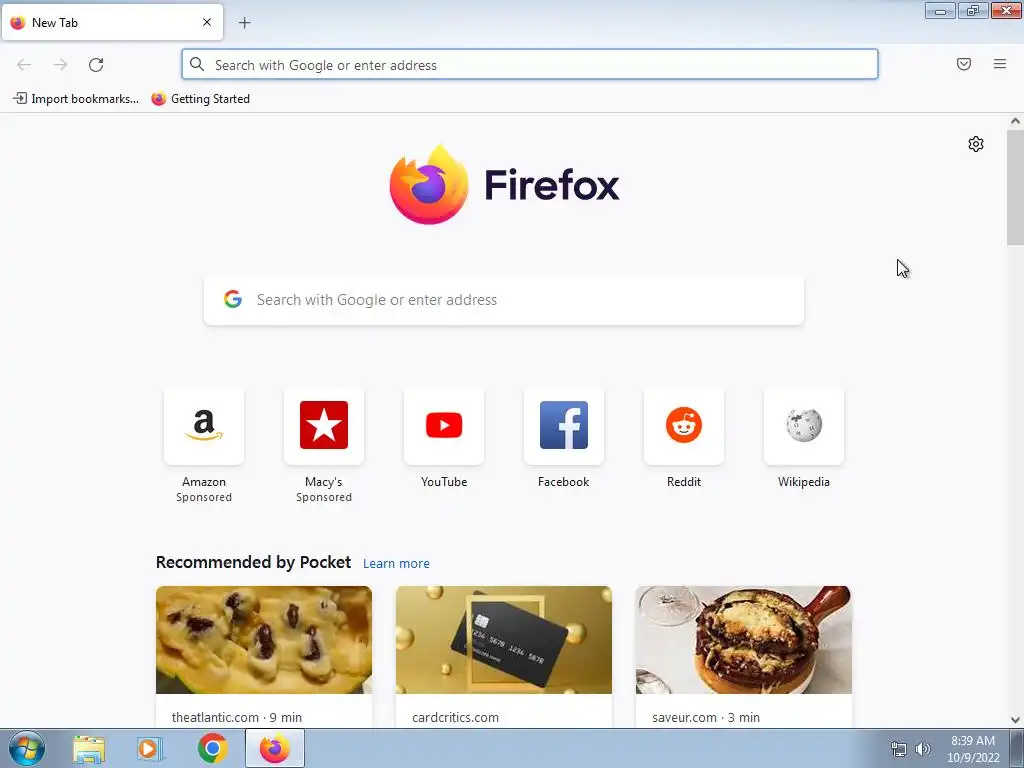Open Getting Started bookmark

point(200,99)
